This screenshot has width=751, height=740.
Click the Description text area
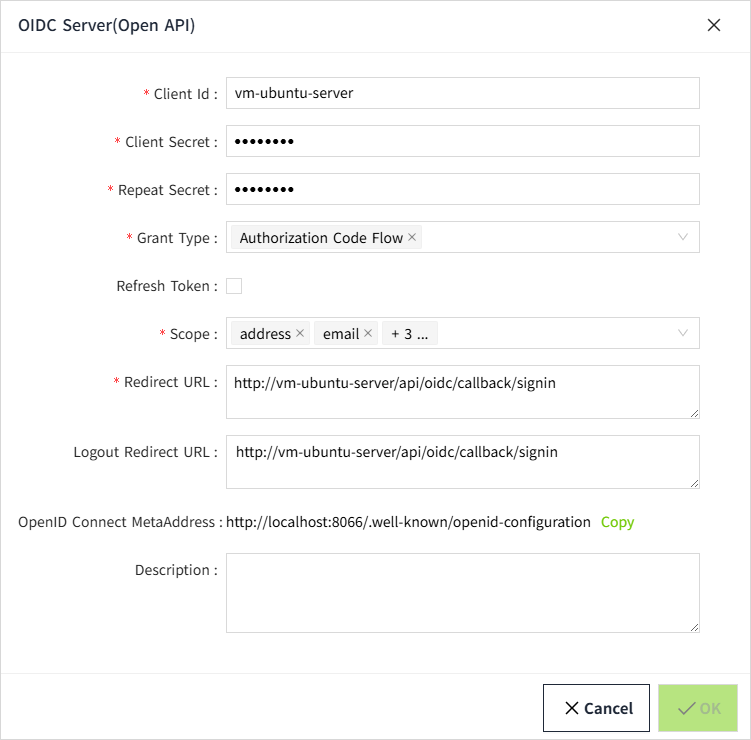click(x=462, y=592)
